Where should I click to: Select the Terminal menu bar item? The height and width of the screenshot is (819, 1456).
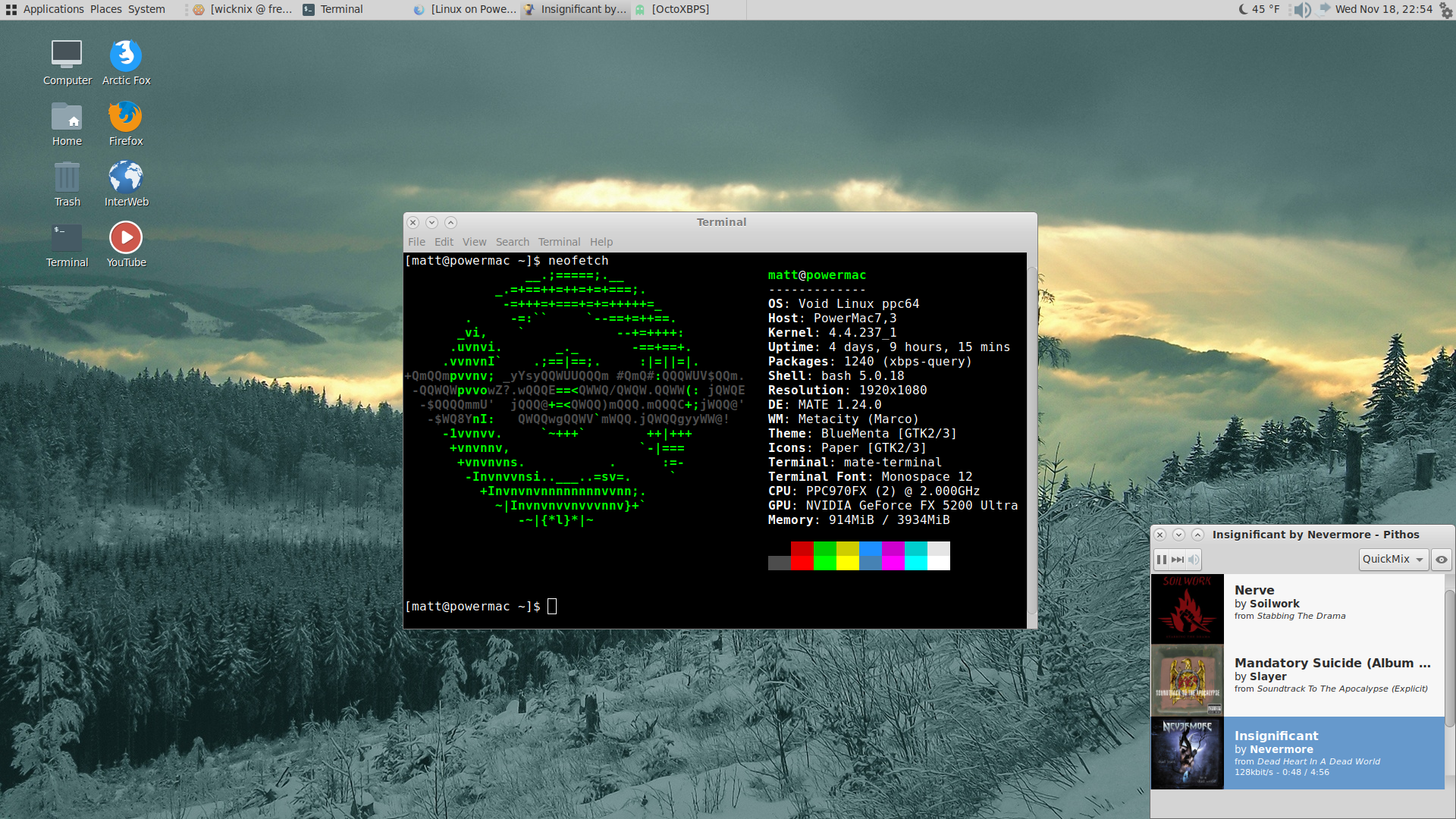click(557, 241)
